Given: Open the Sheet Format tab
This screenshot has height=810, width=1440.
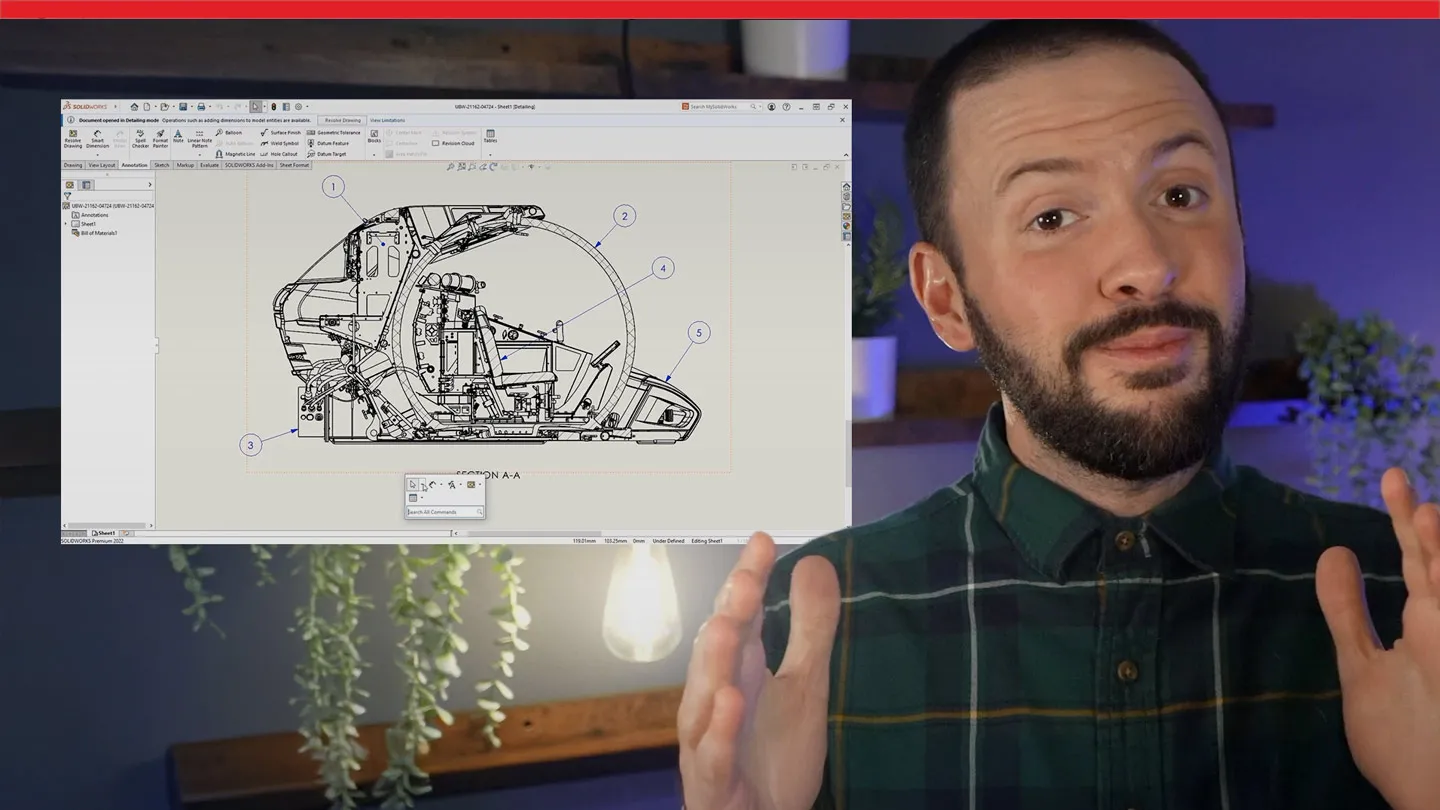Looking at the screenshot, I should click(294, 165).
